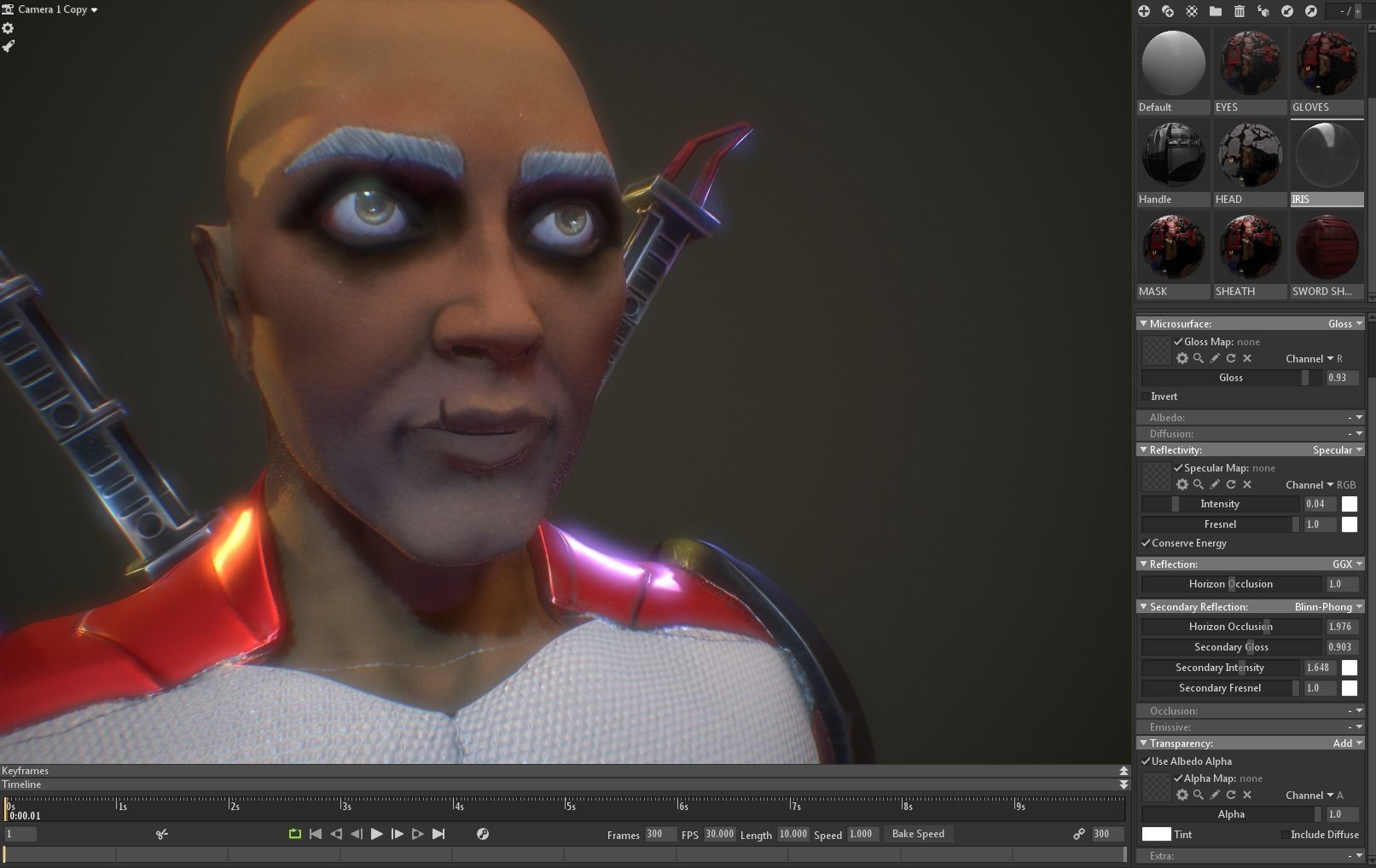
Task: Click the New Material plus icon
Action: tap(1144, 11)
